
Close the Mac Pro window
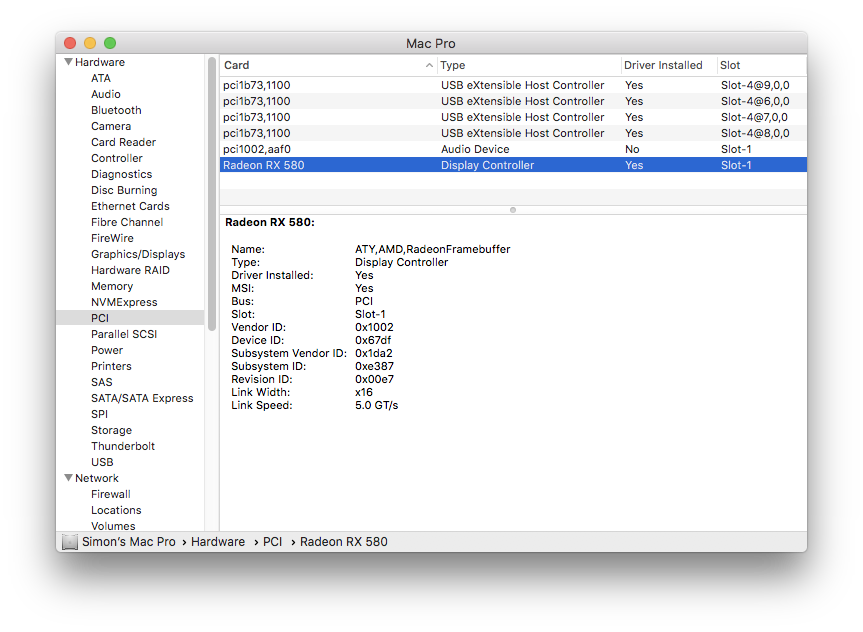[70, 43]
